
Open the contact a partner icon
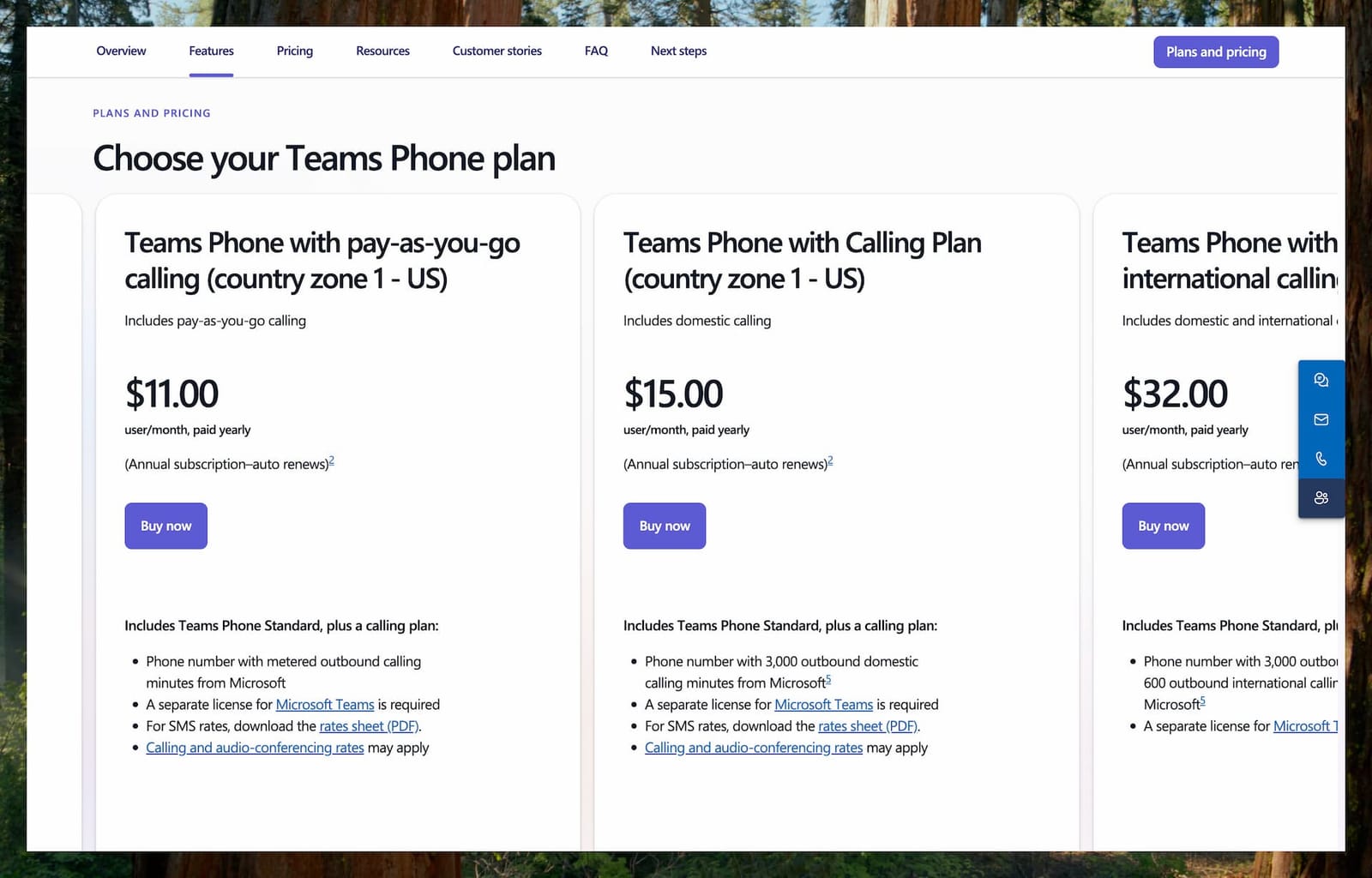(x=1321, y=497)
